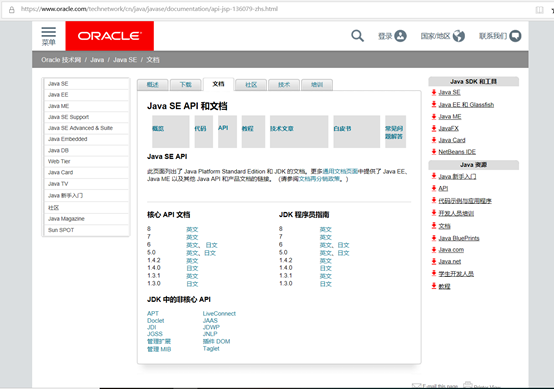This screenshot has width=554, height=389.
Task: Click the 代码 section tile link
Action: click(200, 129)
